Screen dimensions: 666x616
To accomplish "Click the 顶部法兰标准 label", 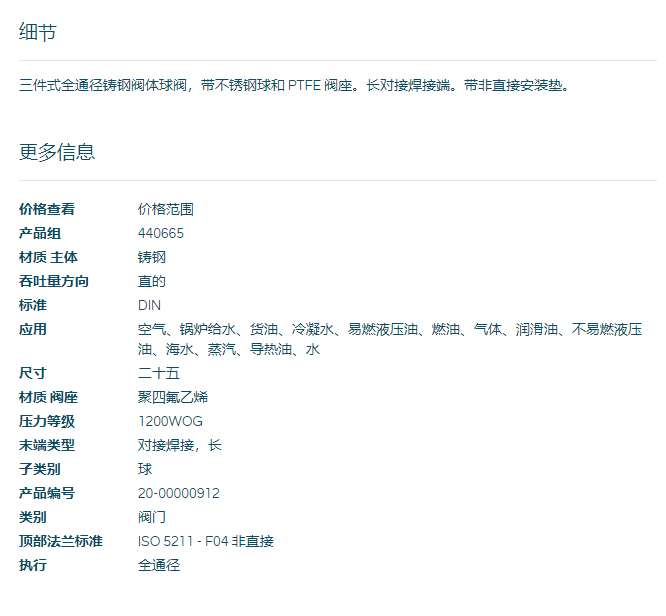I will (x=61, y=541).
